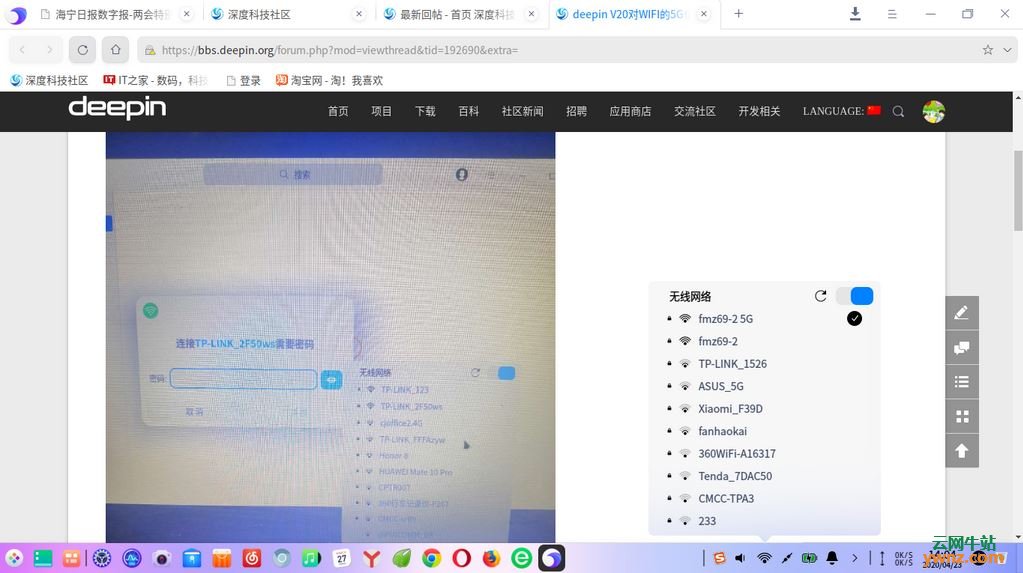The height and width of the screenshot is (573, 1023).
Task: Go to browser home page icon
Action: (x=115, y=50)
